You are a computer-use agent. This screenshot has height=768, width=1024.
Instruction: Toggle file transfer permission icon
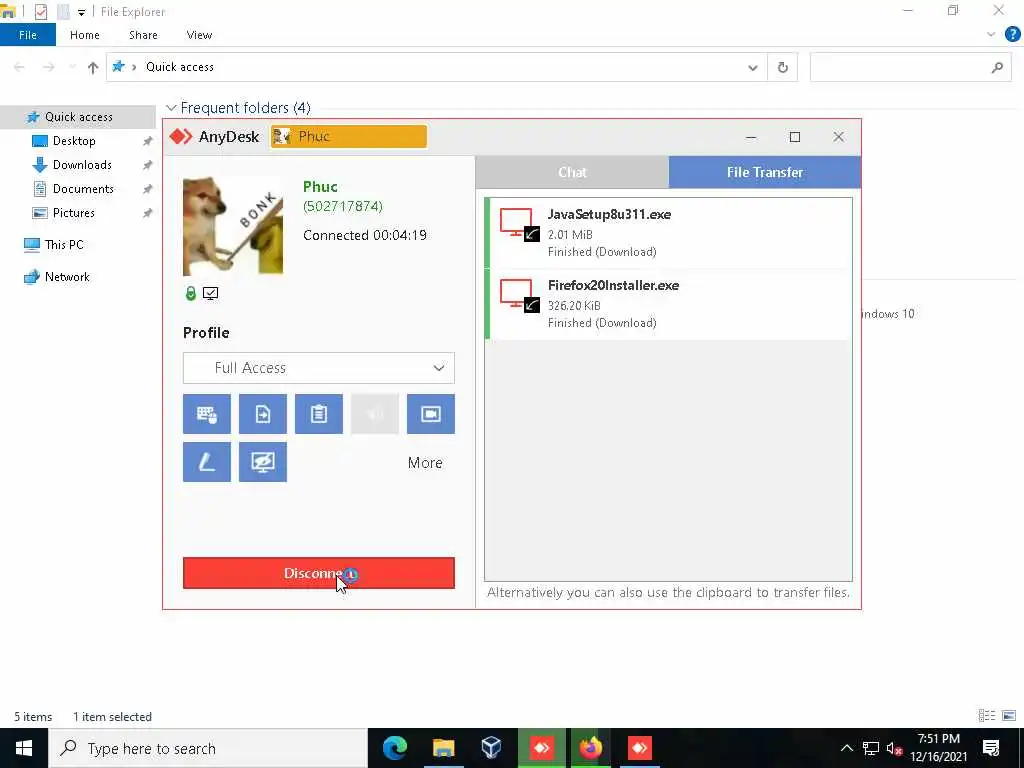pyautogui.click(x=263, y=414)
